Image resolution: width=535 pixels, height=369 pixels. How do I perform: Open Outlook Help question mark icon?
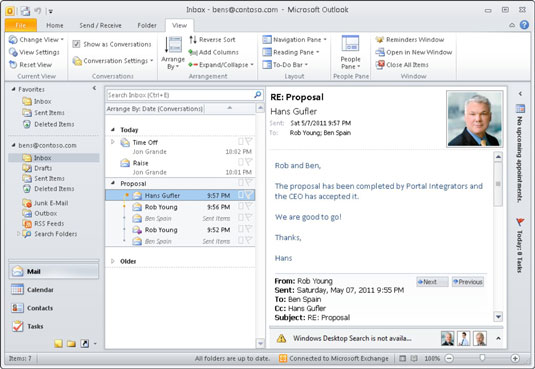[x=524, y=25]
